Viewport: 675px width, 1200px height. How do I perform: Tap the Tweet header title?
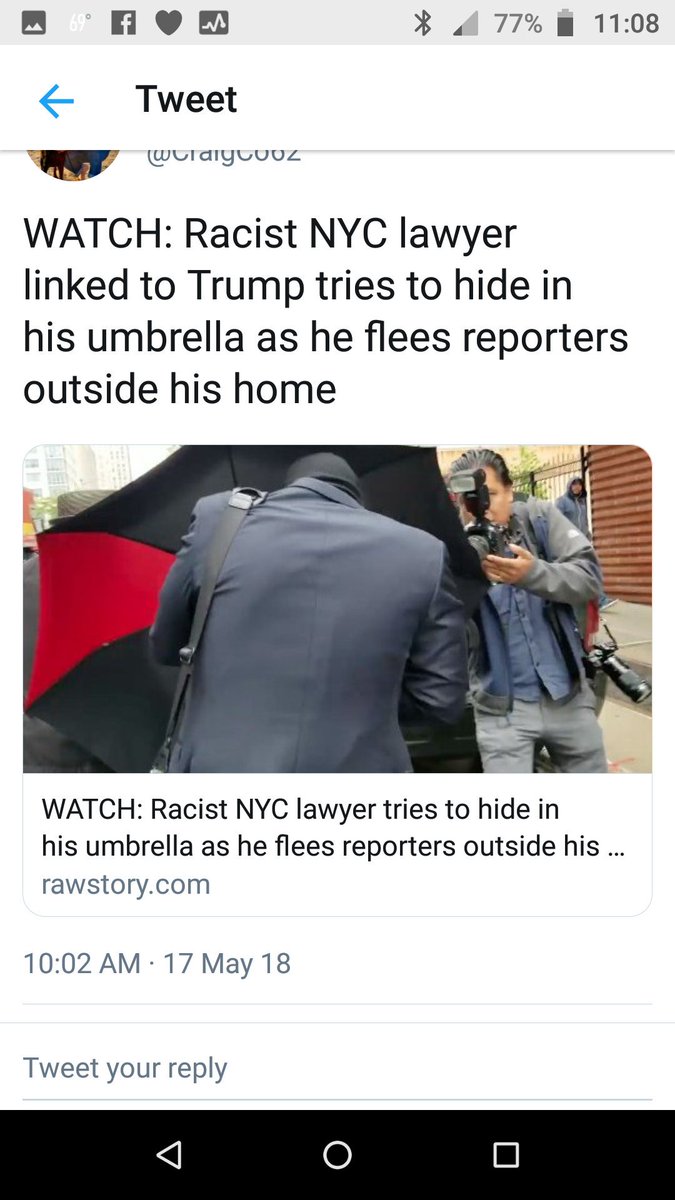click(186, 99)
